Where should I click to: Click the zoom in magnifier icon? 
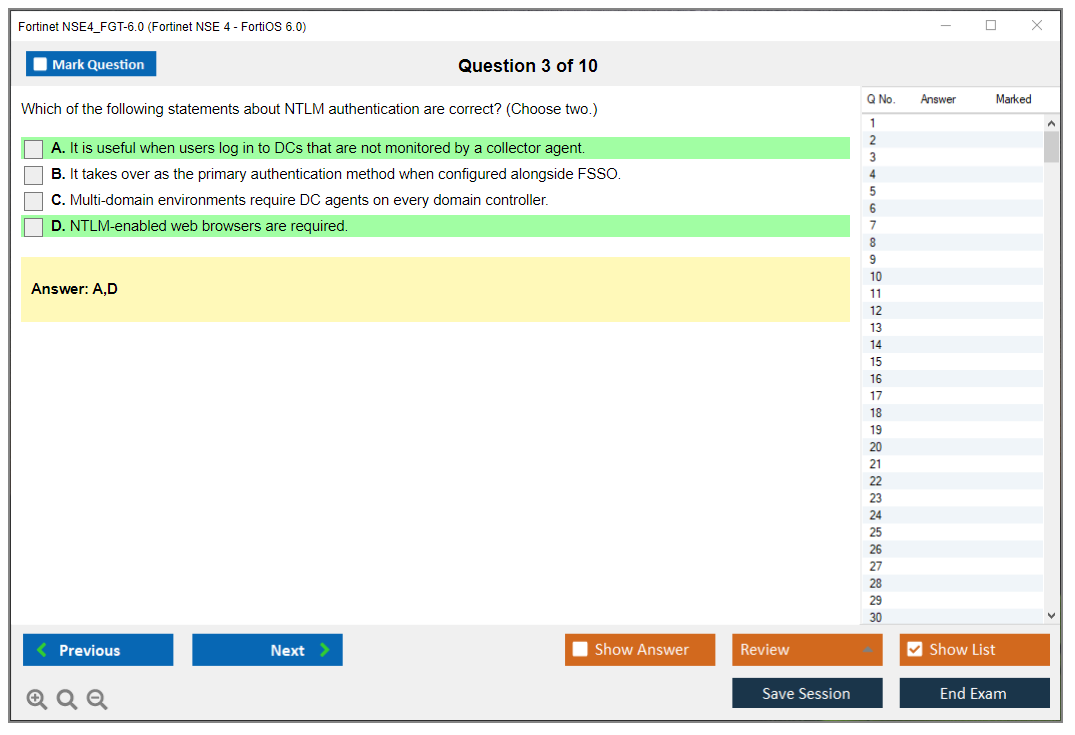tap(37, 700)
